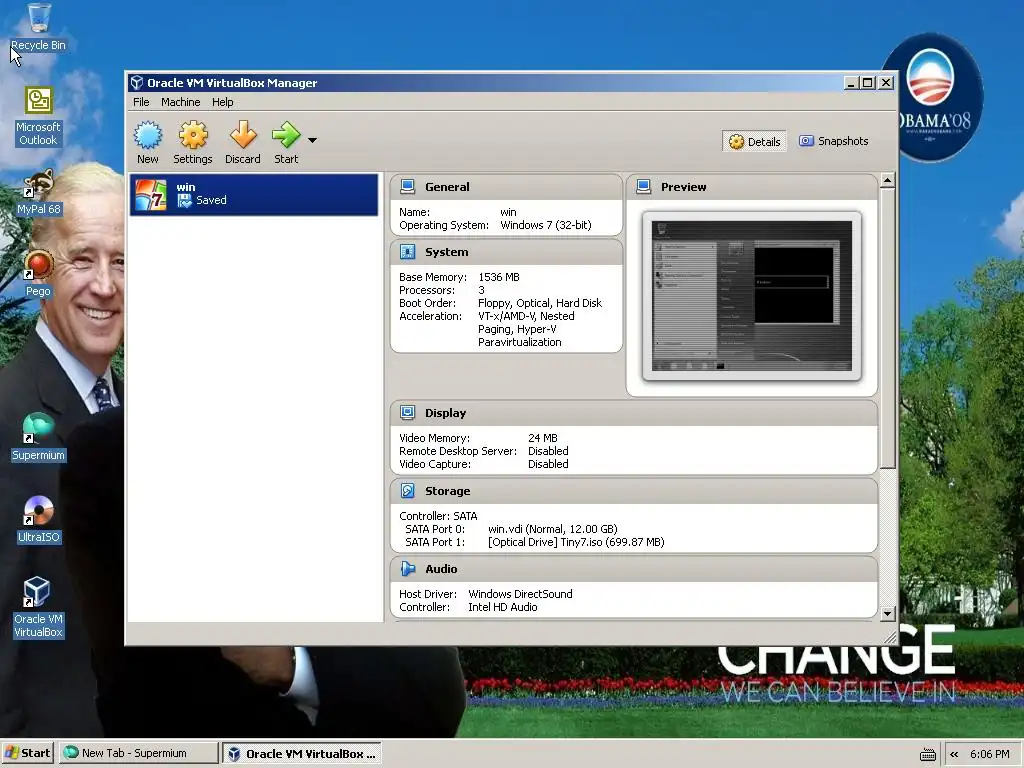This screenshot has width=1024, height=768.
Task: Open the Windows Start button
Action: click(x=27, y=753)
